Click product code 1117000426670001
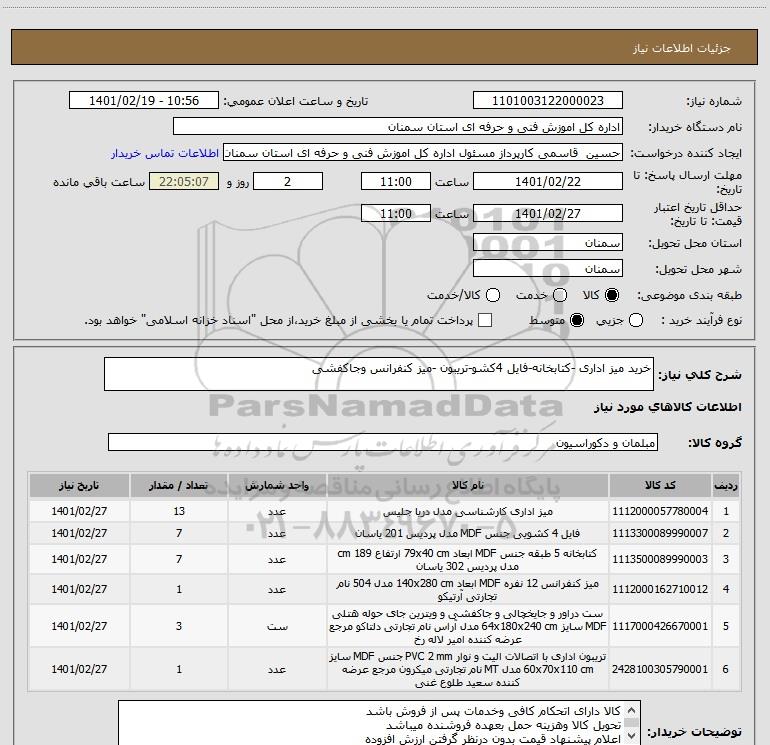Viewport: 770px width, 745px height. point(660,626)
